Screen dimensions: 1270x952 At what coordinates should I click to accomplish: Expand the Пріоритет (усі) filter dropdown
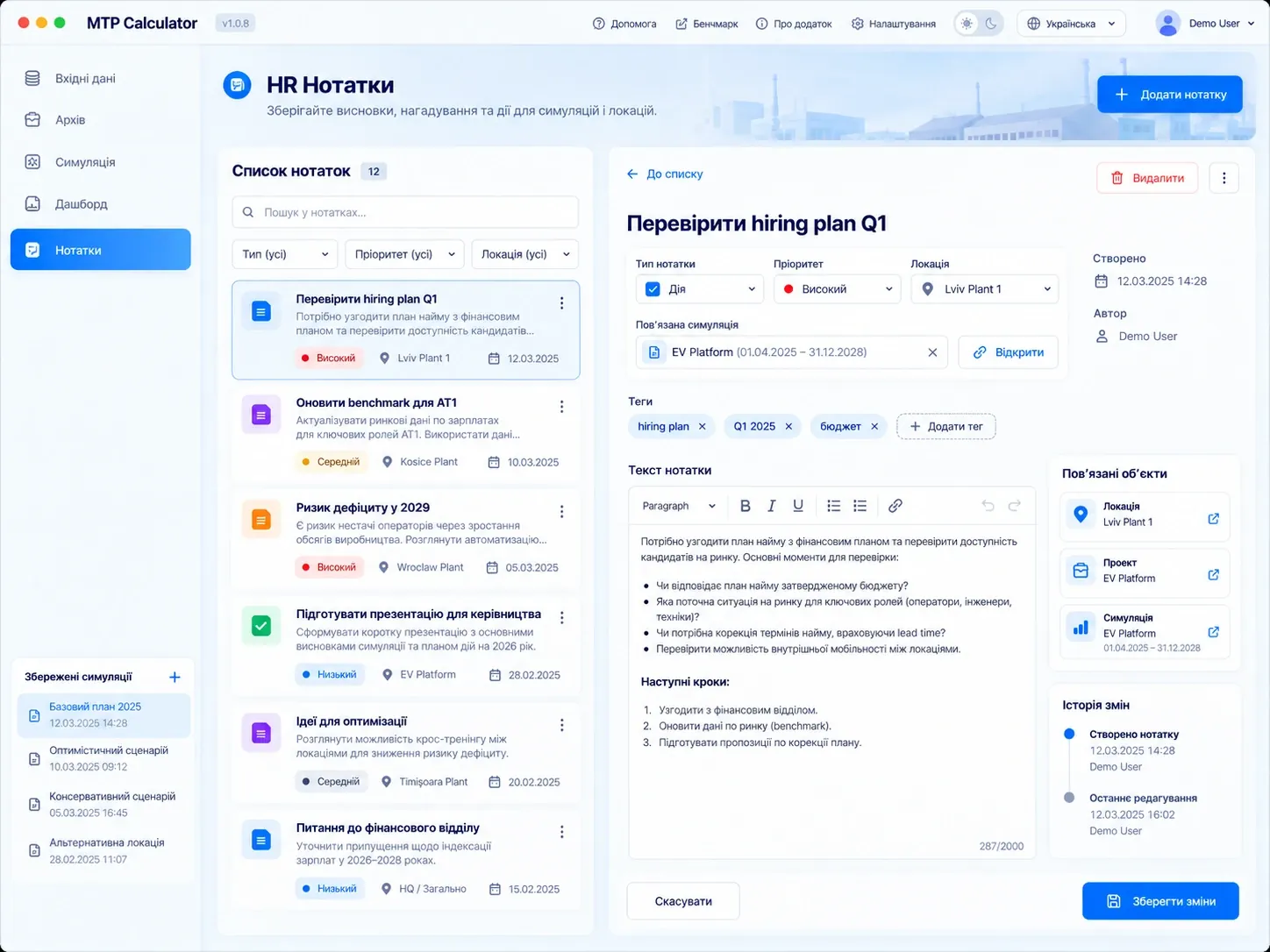pos(404,254)
